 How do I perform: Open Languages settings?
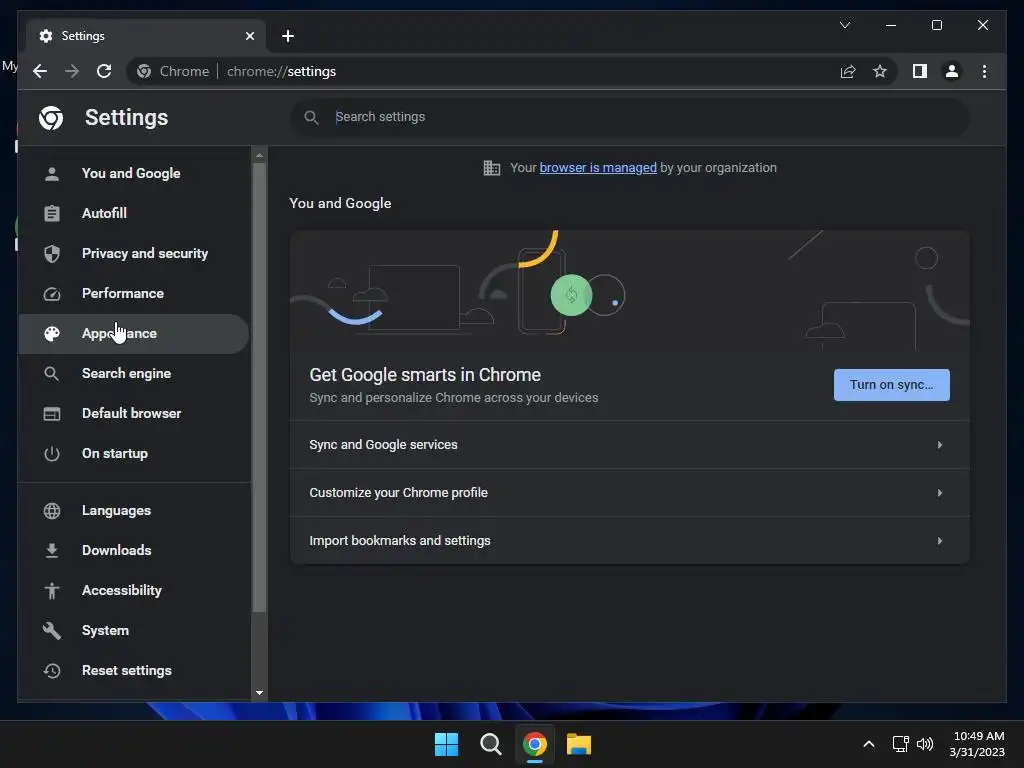click(134, 510)
